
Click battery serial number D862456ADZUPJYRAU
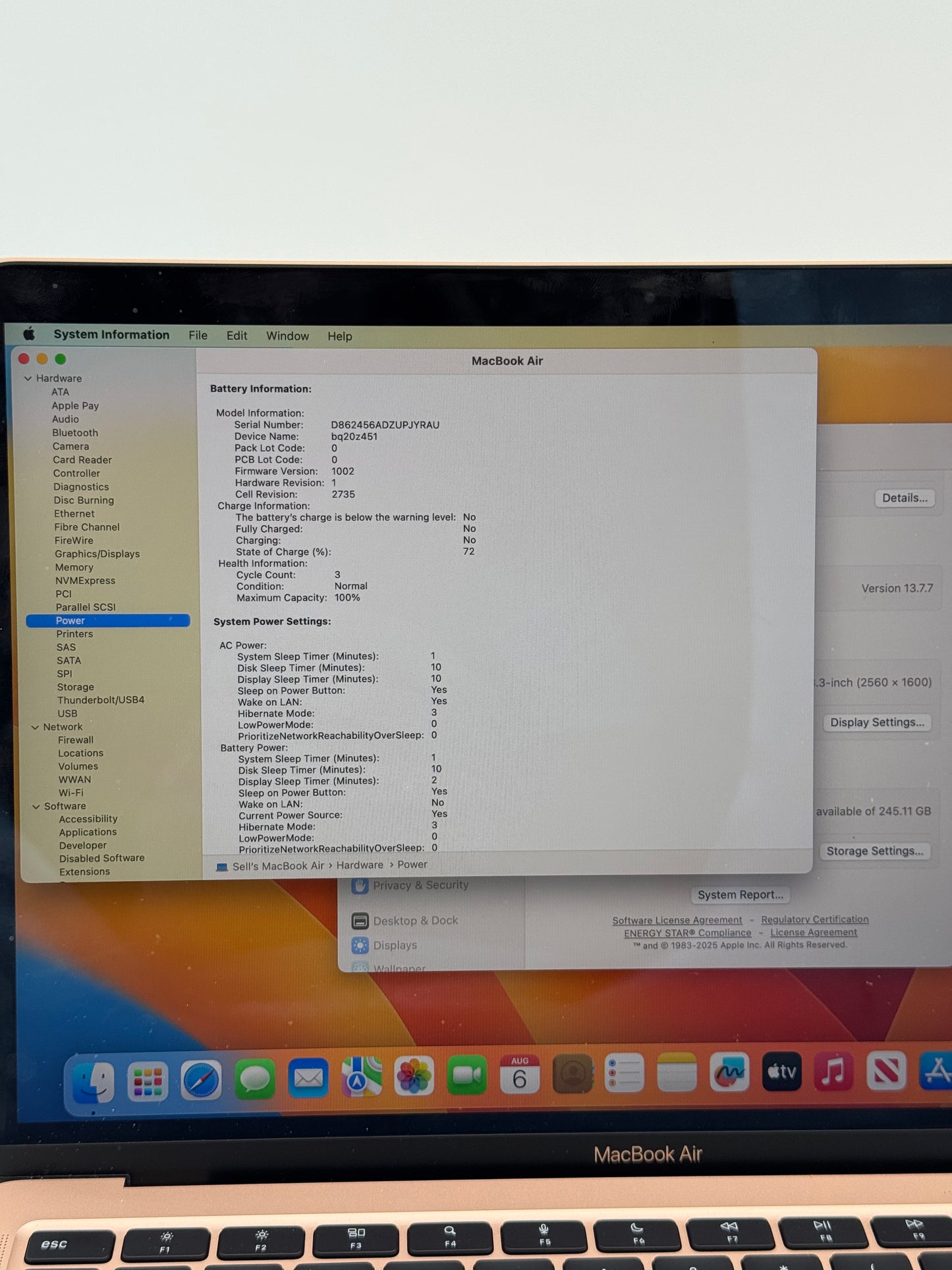(385, 425)
